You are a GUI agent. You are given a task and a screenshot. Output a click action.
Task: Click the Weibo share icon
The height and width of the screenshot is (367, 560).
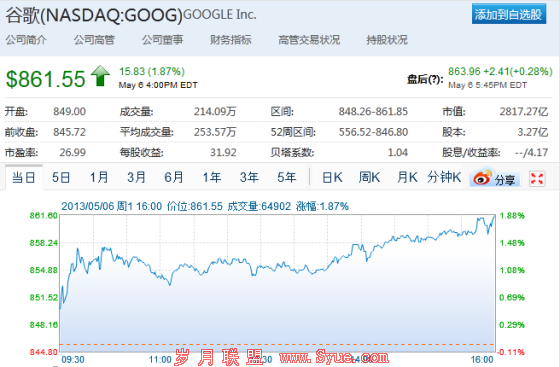[x=495, y=178]
